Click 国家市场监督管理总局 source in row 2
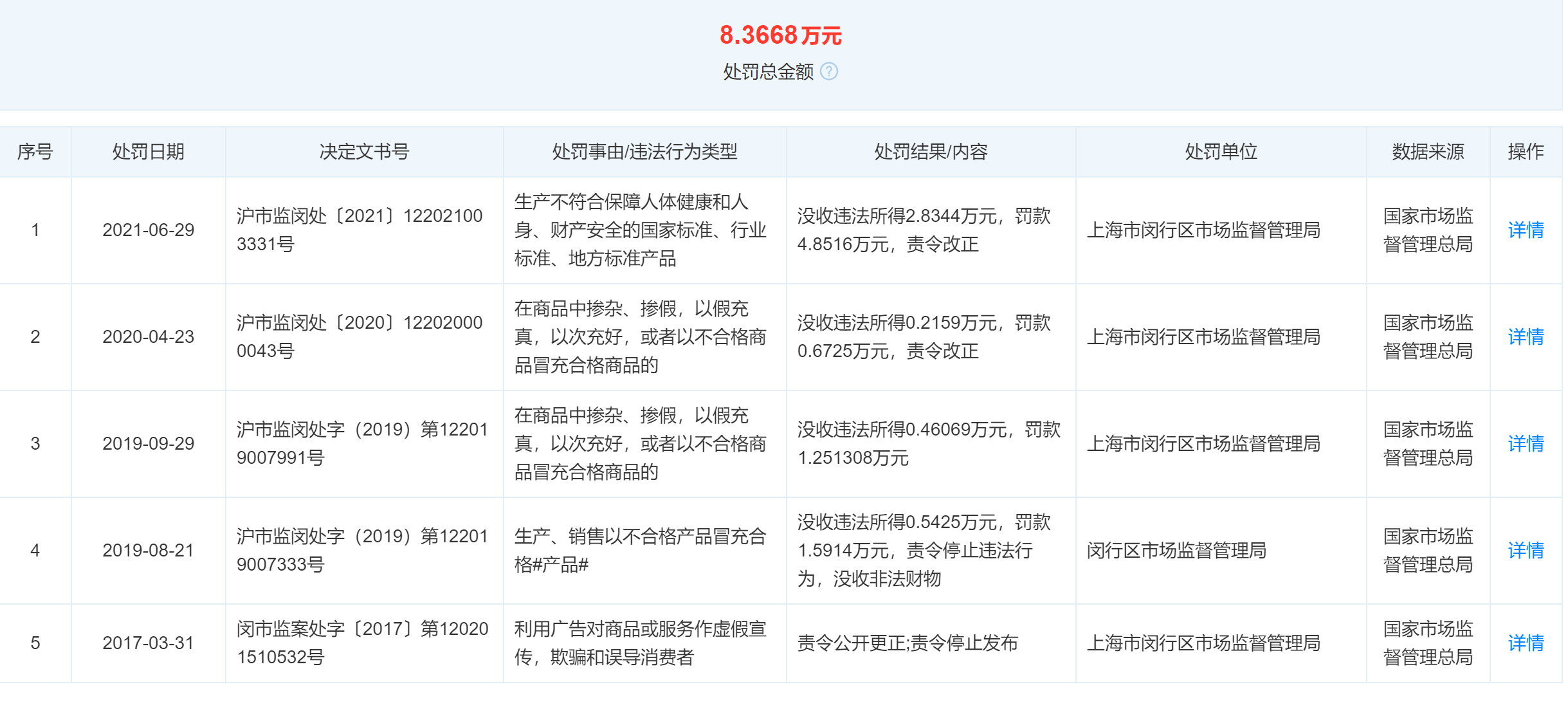Viewport: 1568px width, 707px height. (x=1428, y=336)
